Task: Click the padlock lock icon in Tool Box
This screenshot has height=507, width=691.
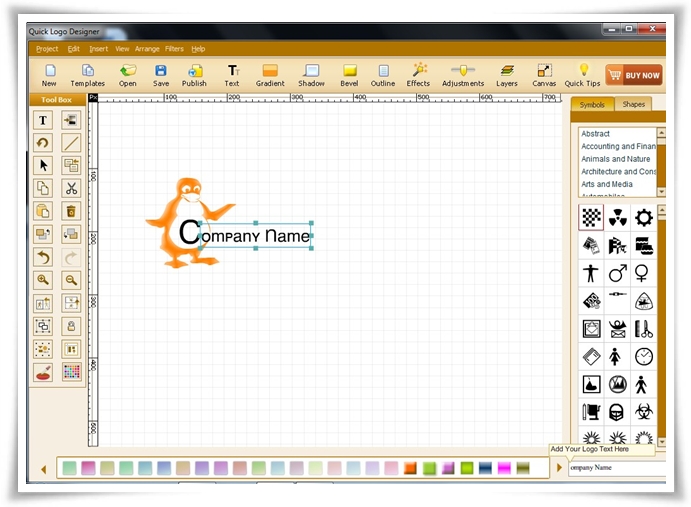Action: (x=71, y=326)
